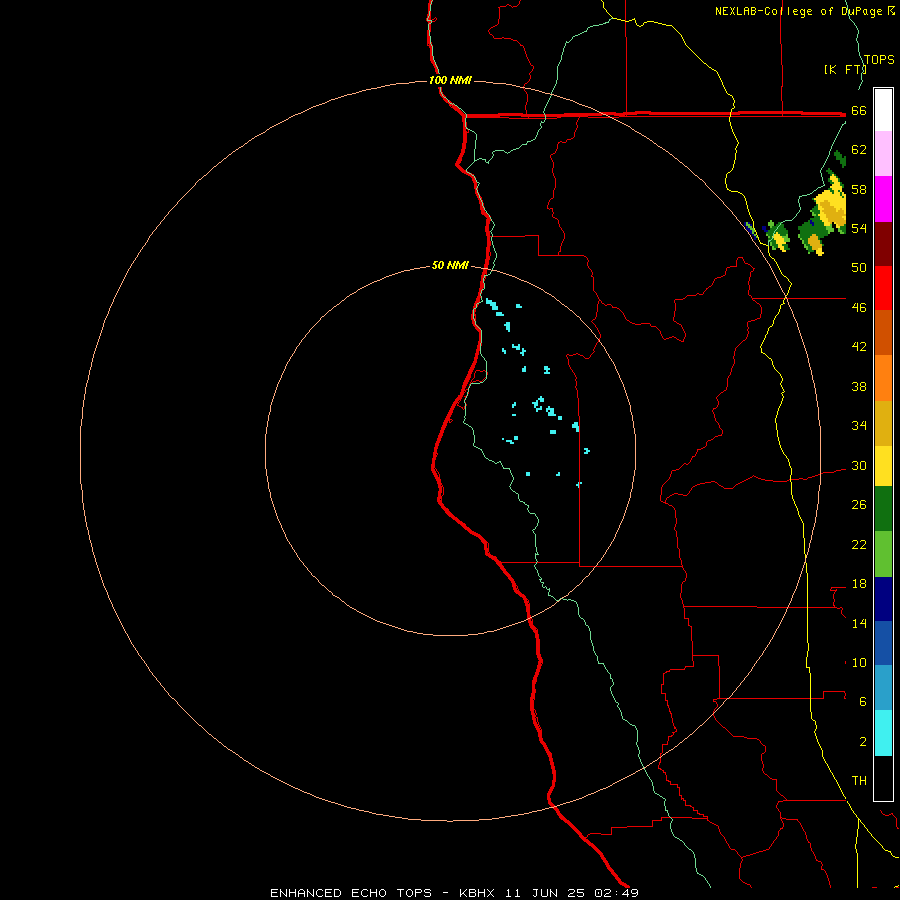This screenshot has width=900, height=900.
Task: Click the 100 NMI range ring label
Action: [450, 80]
